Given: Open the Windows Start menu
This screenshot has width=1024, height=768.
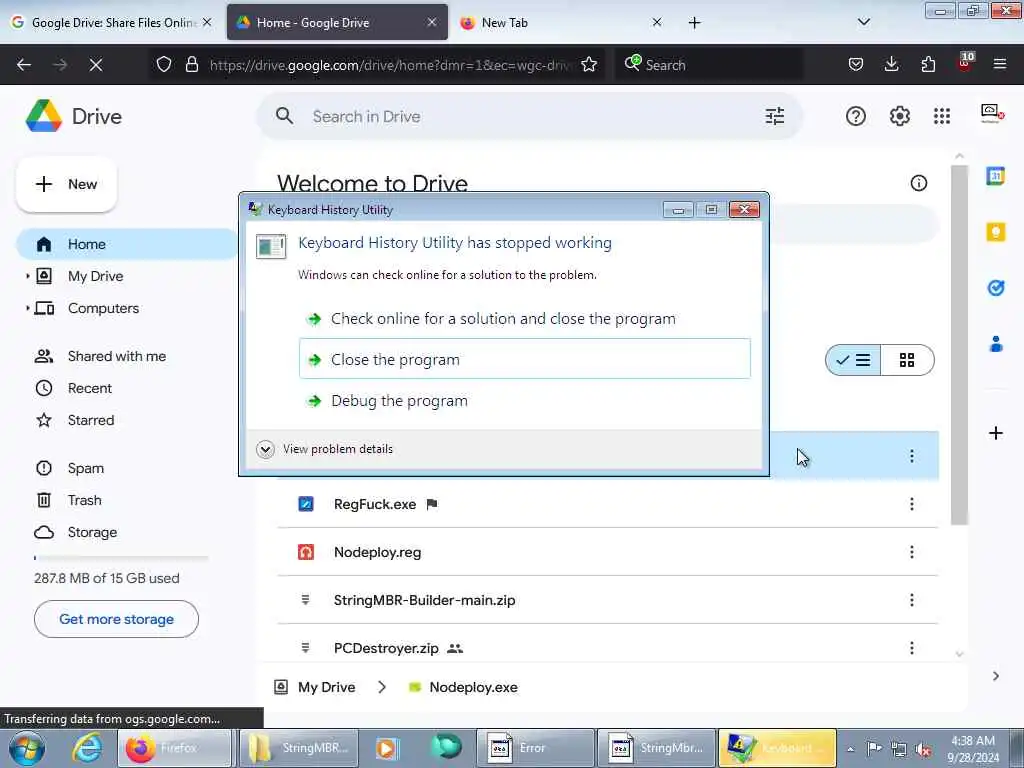Looking at the screenshot, I should 26,748.
